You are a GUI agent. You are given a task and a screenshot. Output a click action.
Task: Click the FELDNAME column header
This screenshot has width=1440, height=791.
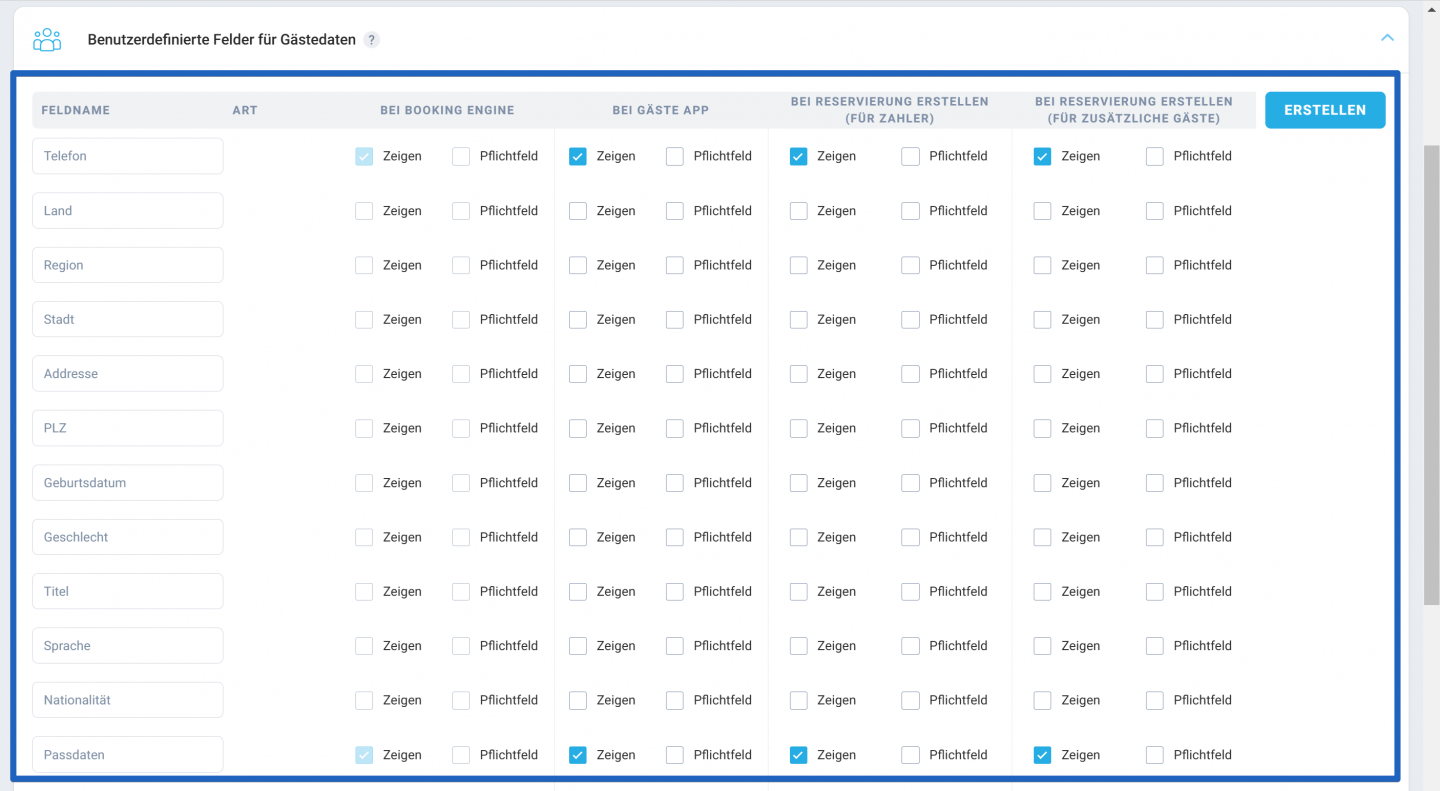[76, 110]
